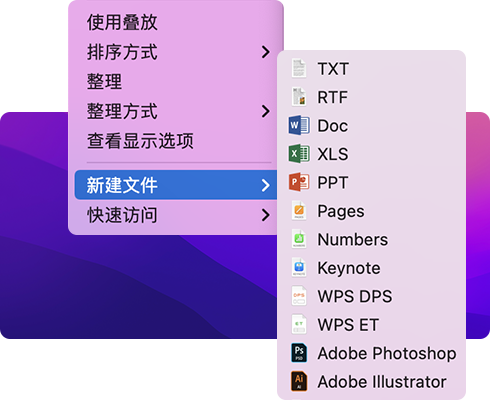Click the WPS ET file icon
The height and width of the screenshot is (400, 490).
tap(299, 325)
